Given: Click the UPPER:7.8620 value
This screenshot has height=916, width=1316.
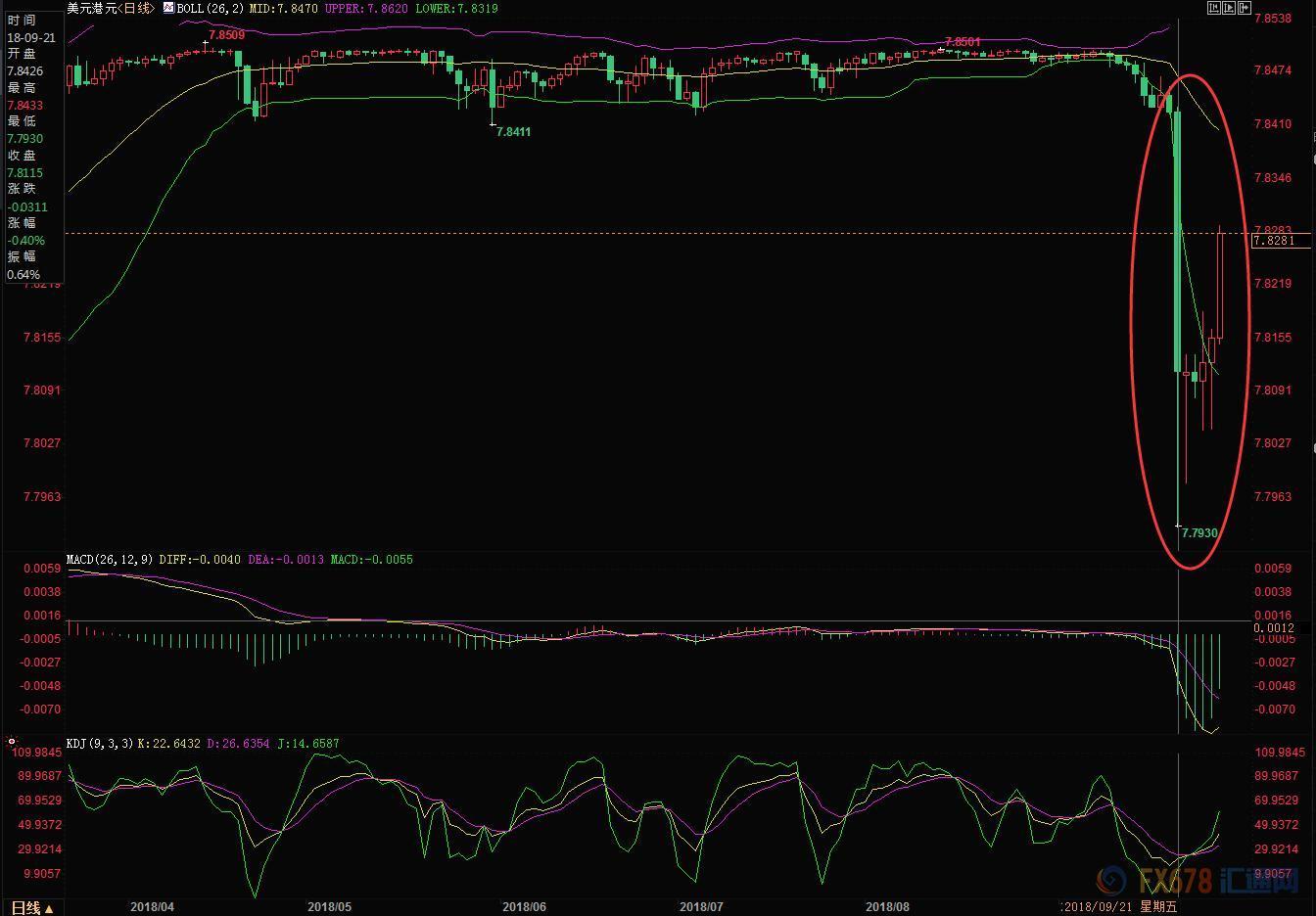Looking at the screenshot, I should [x=367, y=8].
